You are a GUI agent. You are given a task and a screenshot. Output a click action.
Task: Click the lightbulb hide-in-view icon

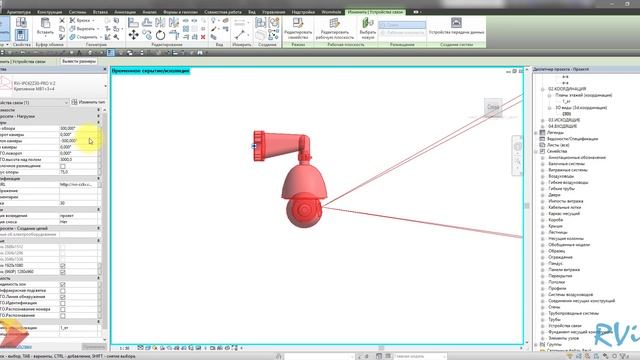213,20
